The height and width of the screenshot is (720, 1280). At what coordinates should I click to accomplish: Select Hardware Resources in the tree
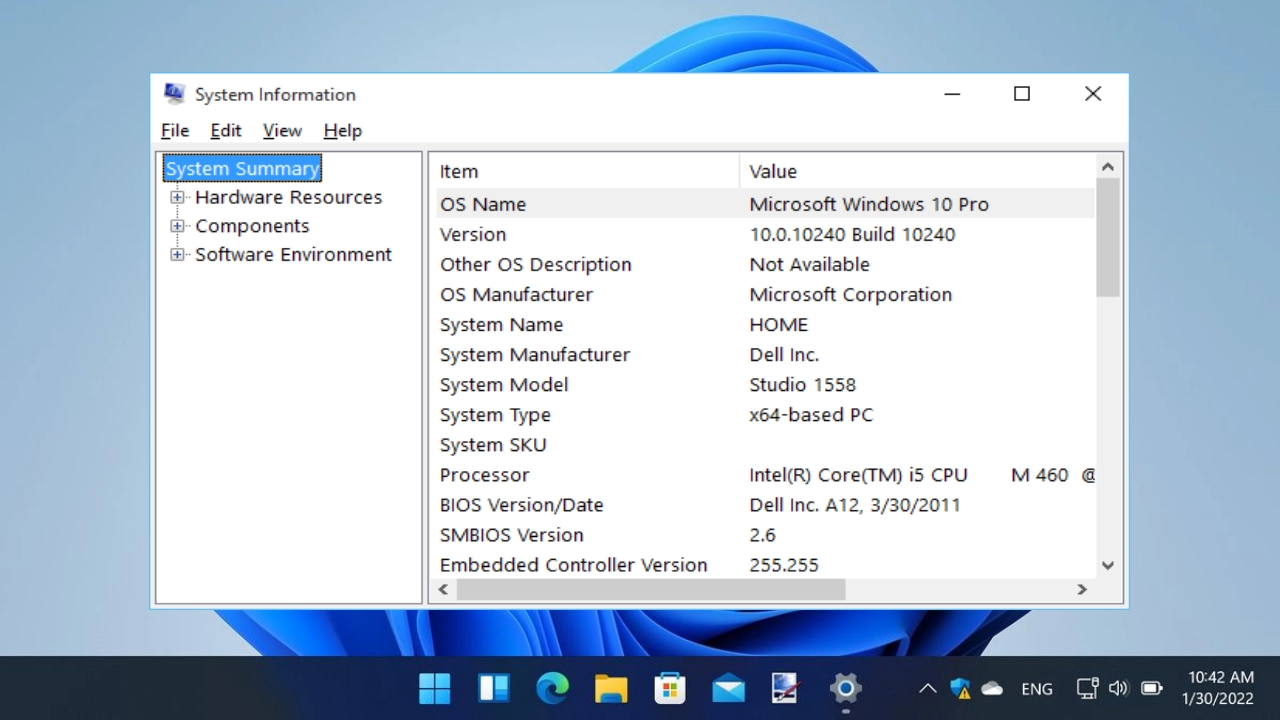click(x=288, y=197)
